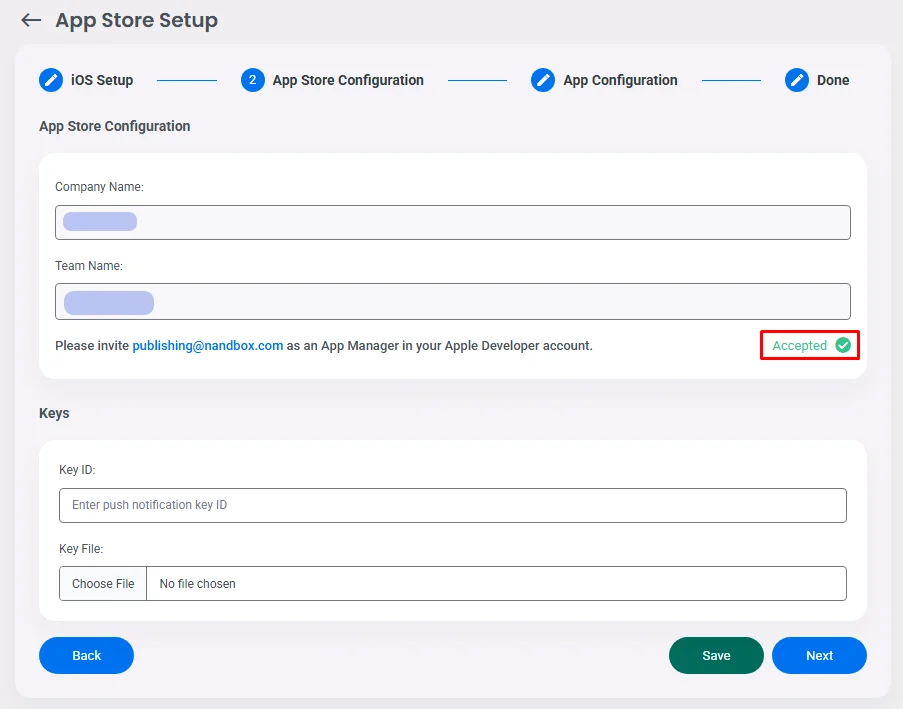Click the No file chosen area

496,583
